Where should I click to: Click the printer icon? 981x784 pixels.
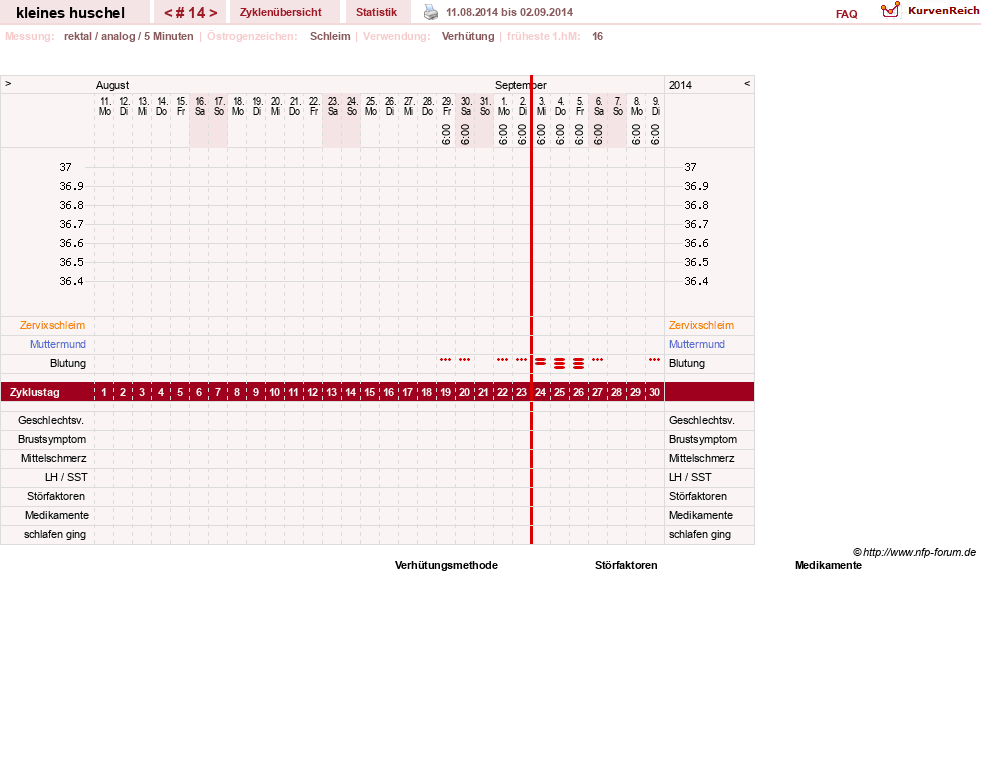[431, 12]
